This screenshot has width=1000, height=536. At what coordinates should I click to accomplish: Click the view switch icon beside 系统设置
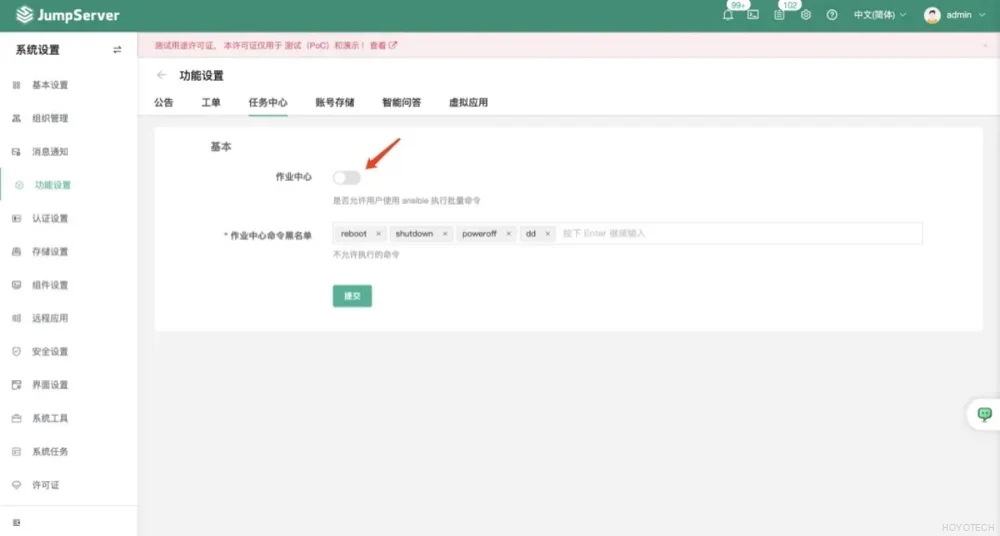(117, 50)
